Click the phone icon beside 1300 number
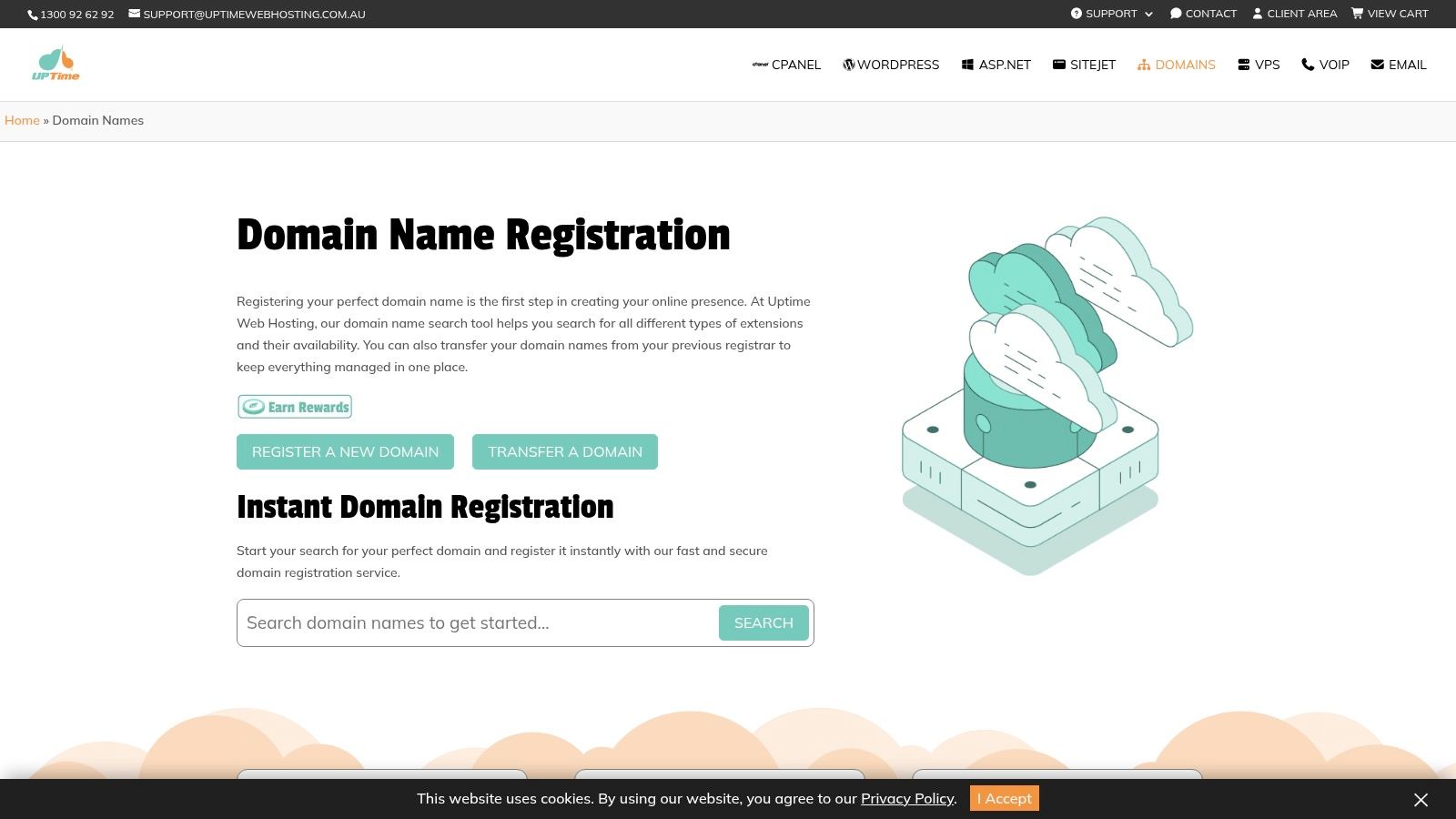The width and height of the screenshot is (1456, 819). click(33, 15)
